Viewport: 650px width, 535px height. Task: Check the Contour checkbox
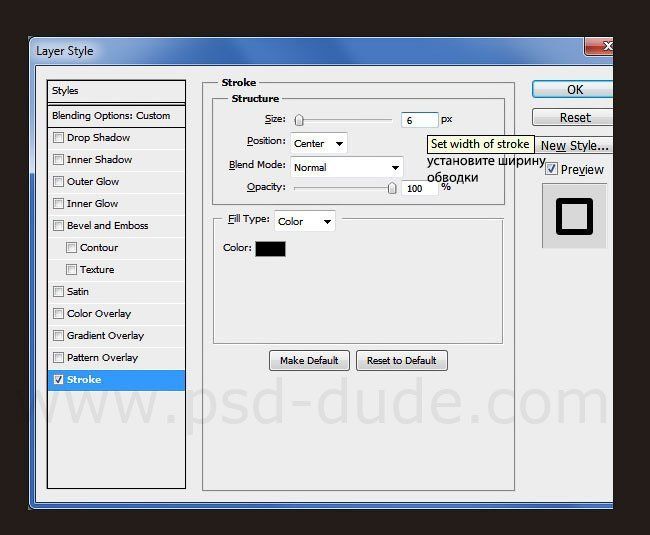(71, 247)
